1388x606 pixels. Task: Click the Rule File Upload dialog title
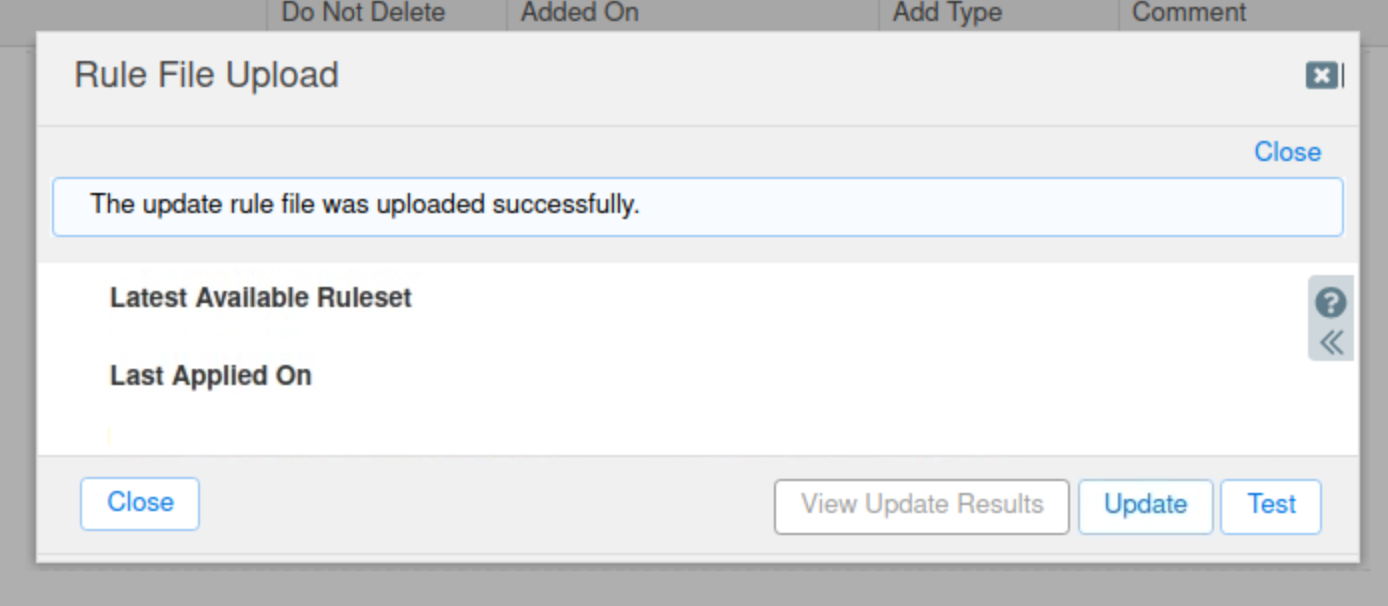pyautogui.click(x=207, y=76)
